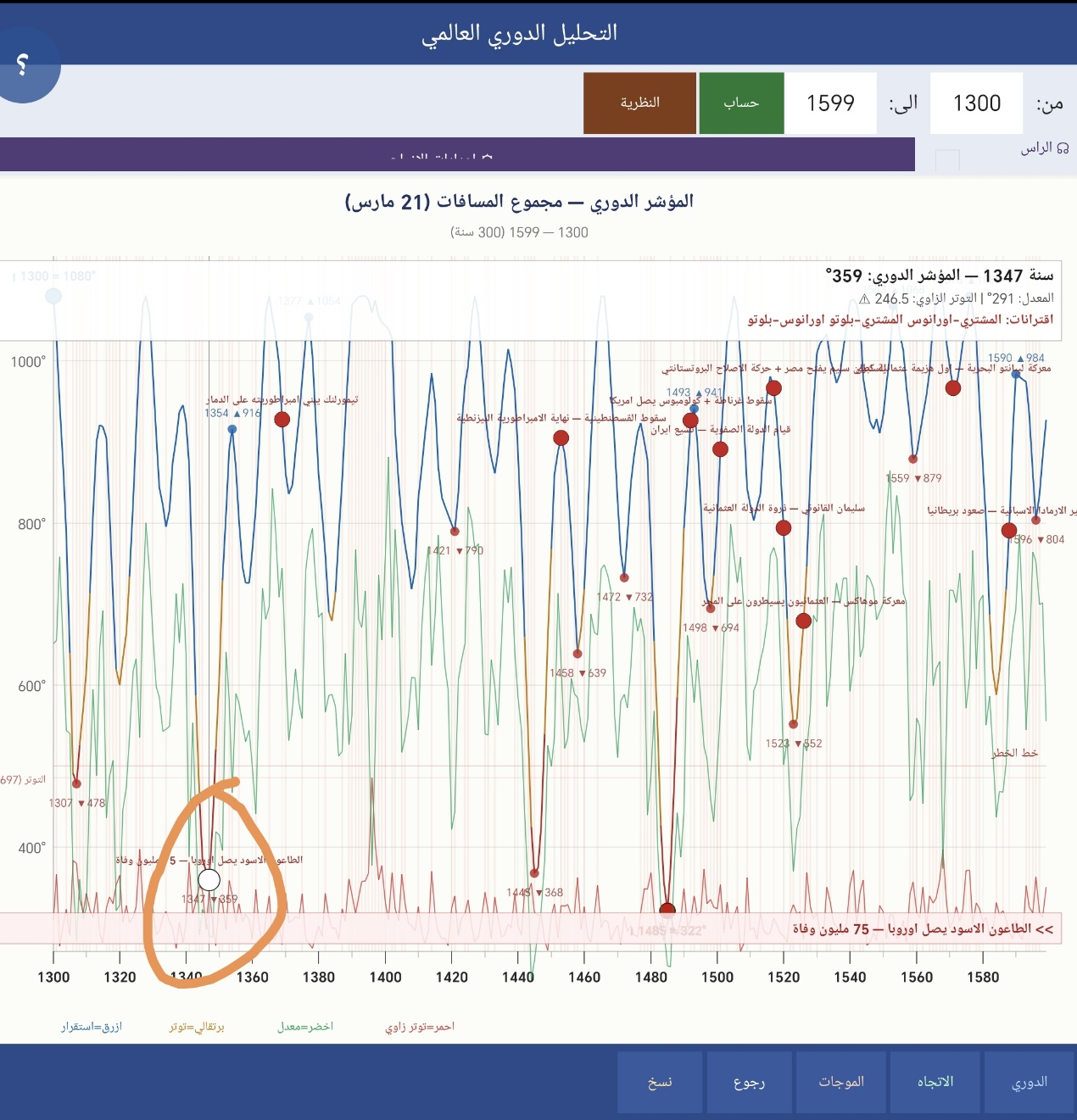Switch to the الدوري tab
Screen dimensions: 1077x1120
coord(1029,1082)
